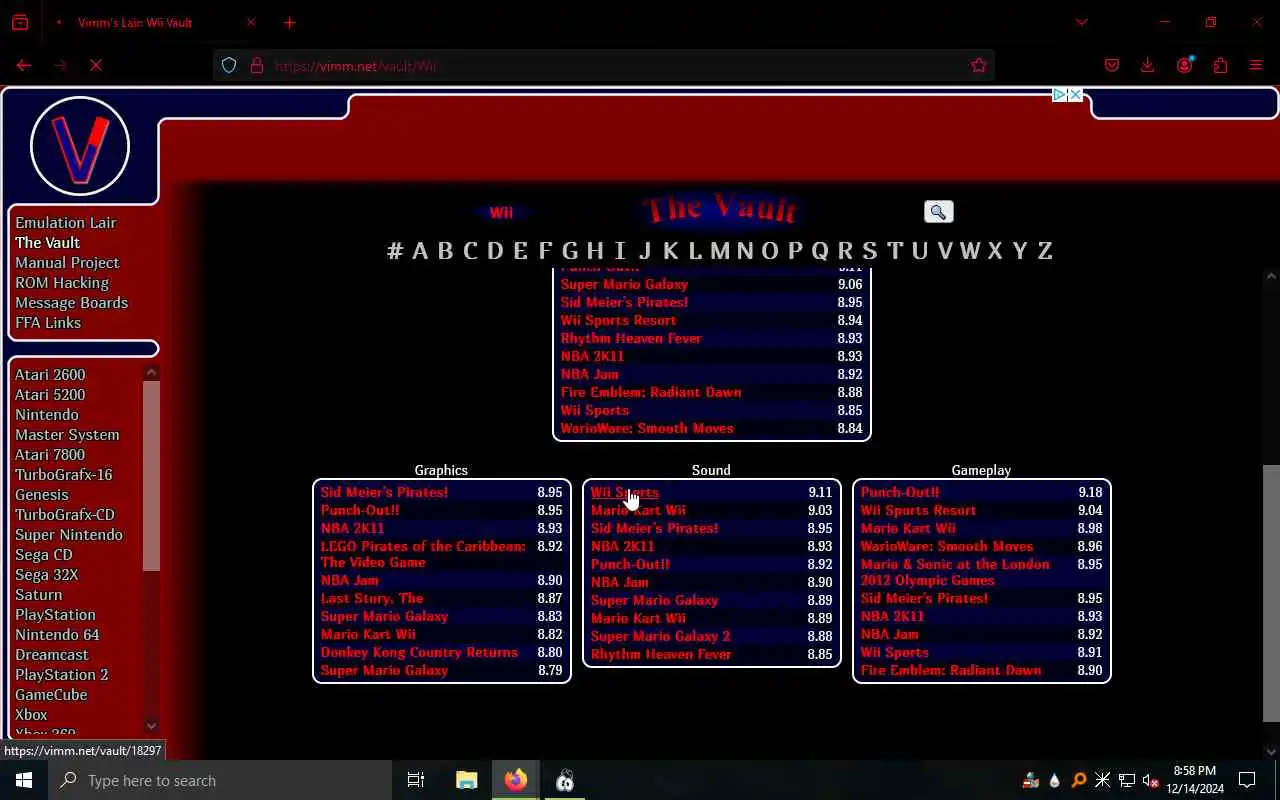Open Rhythm Heaven Fever in Sound list
This screenshot has height=800, width=1280.
(x=661, y=654)
